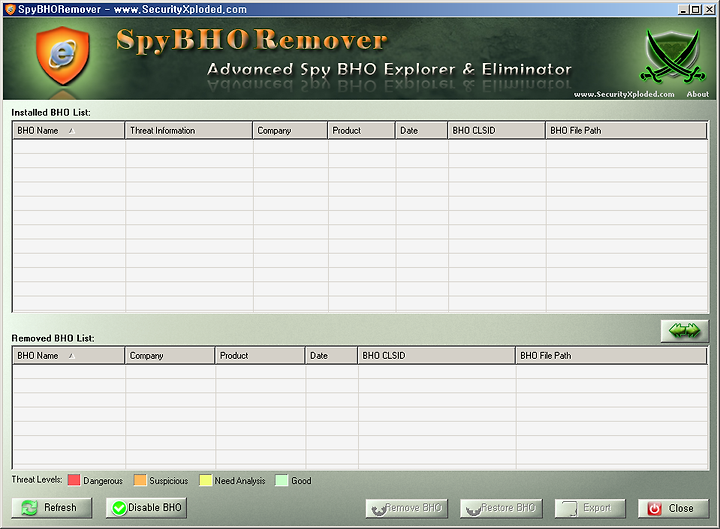
Task: Click the Remove BHO button
Action: click(406, 508)
